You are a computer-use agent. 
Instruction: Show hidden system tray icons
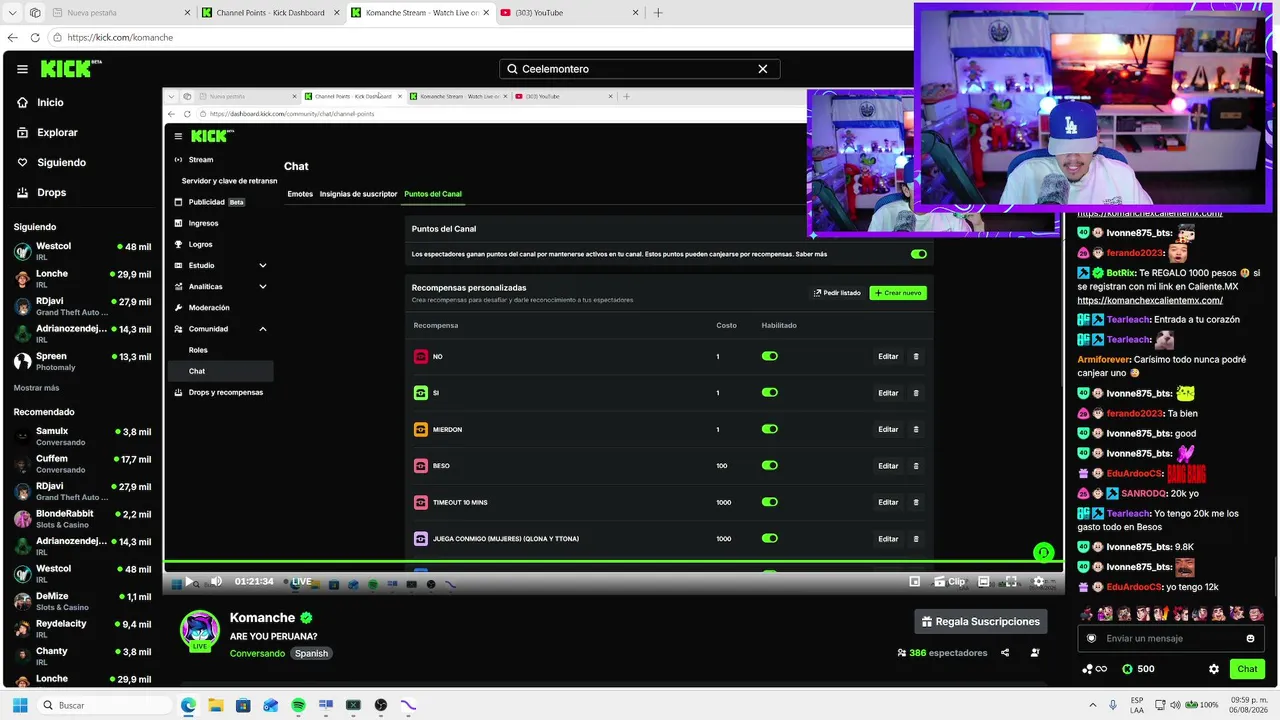[1092, 705]
